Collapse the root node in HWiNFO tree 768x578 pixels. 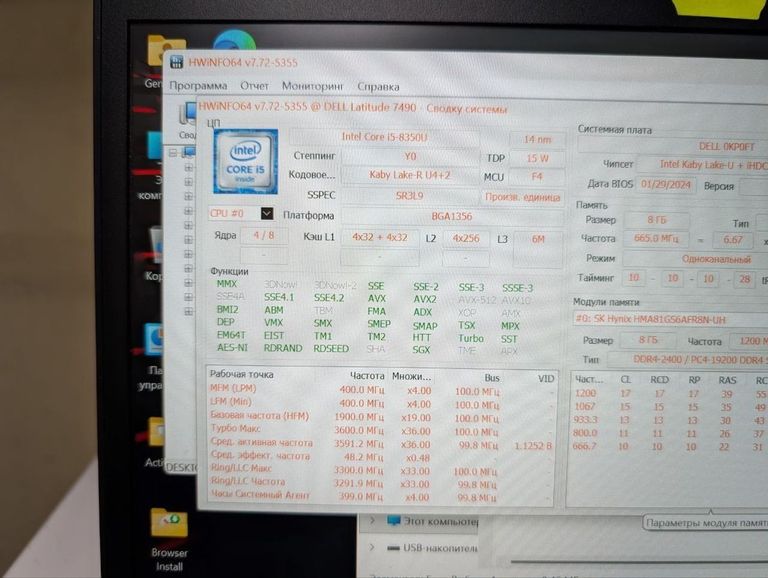[x=173, y=153]
